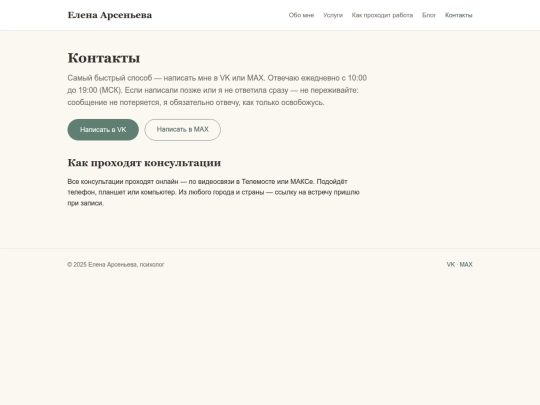The image size is (540, 405).
Task: Go to the Обо мне menu item
Action: [x=301, y=15]
